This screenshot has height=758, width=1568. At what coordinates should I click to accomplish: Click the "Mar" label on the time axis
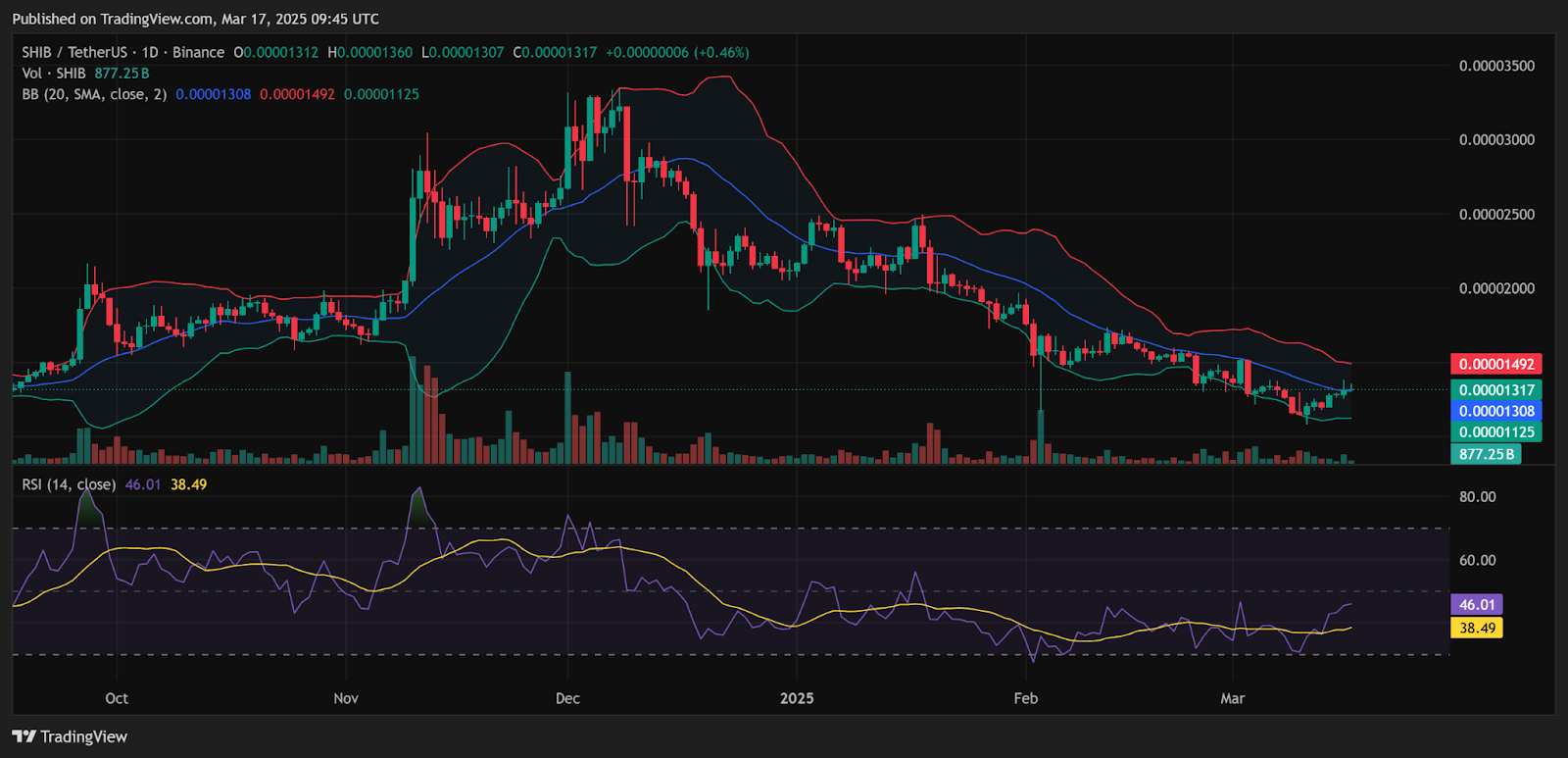pos(1233,698)
